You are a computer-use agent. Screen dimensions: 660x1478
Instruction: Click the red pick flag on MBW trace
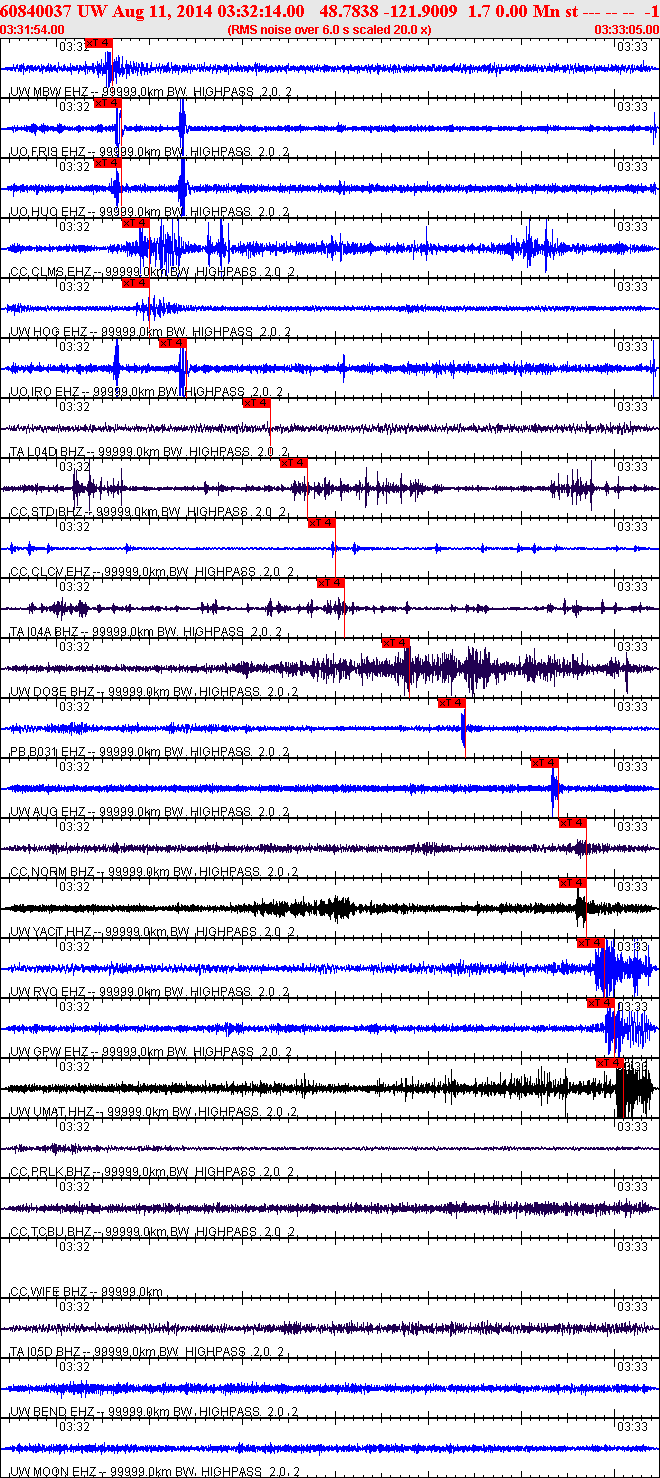click(x=99, y=43)
